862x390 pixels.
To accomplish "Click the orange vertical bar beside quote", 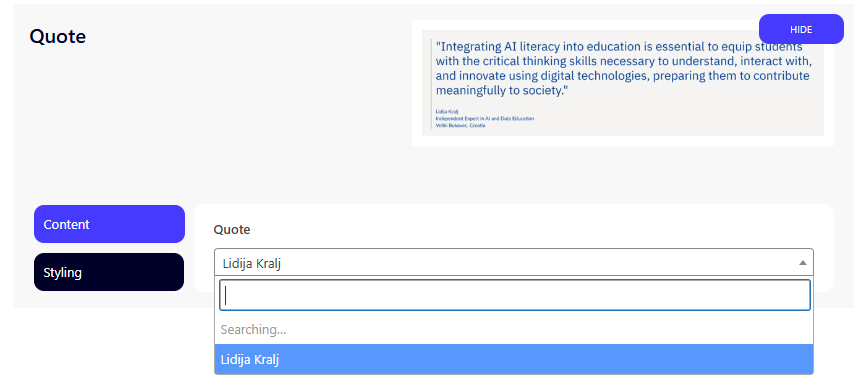I will 432,84.
